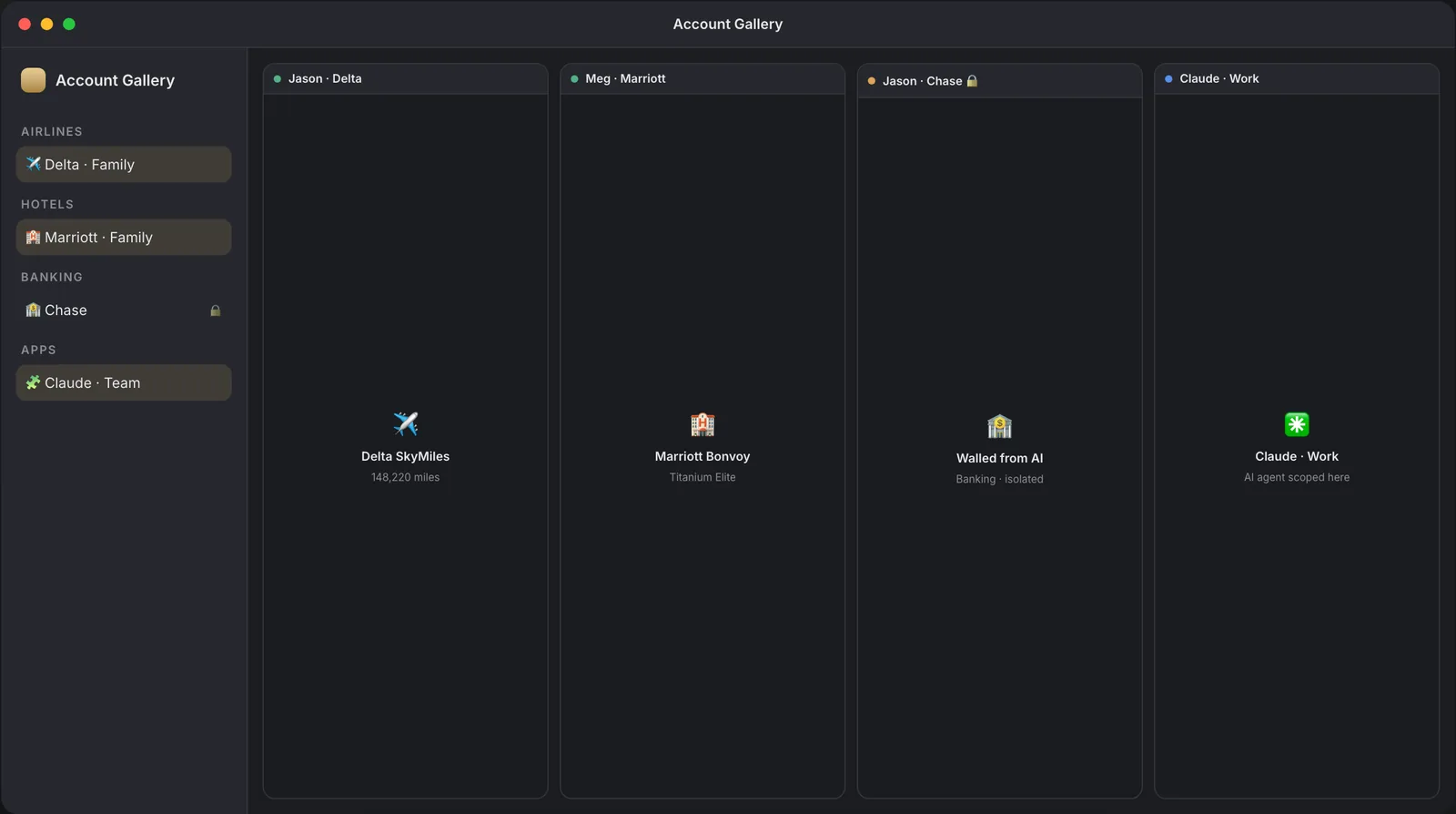Image resolution: width=1456 pixels, height=814 pixels.
Task: Click the lock icon in Jason · Chase header
Action: pos(972,81)
